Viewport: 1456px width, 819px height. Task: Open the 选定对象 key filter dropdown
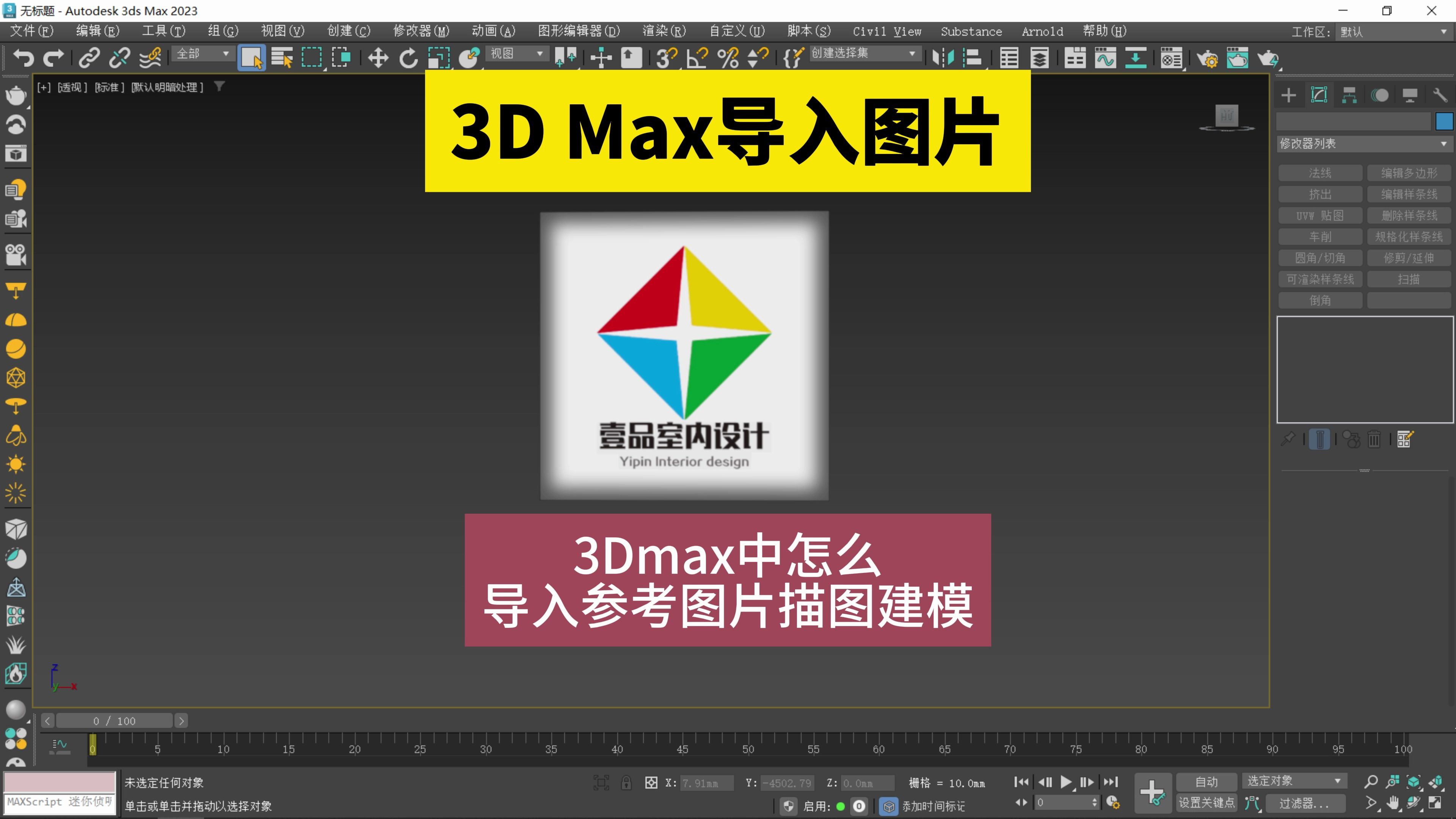(x=1294, y=781)
